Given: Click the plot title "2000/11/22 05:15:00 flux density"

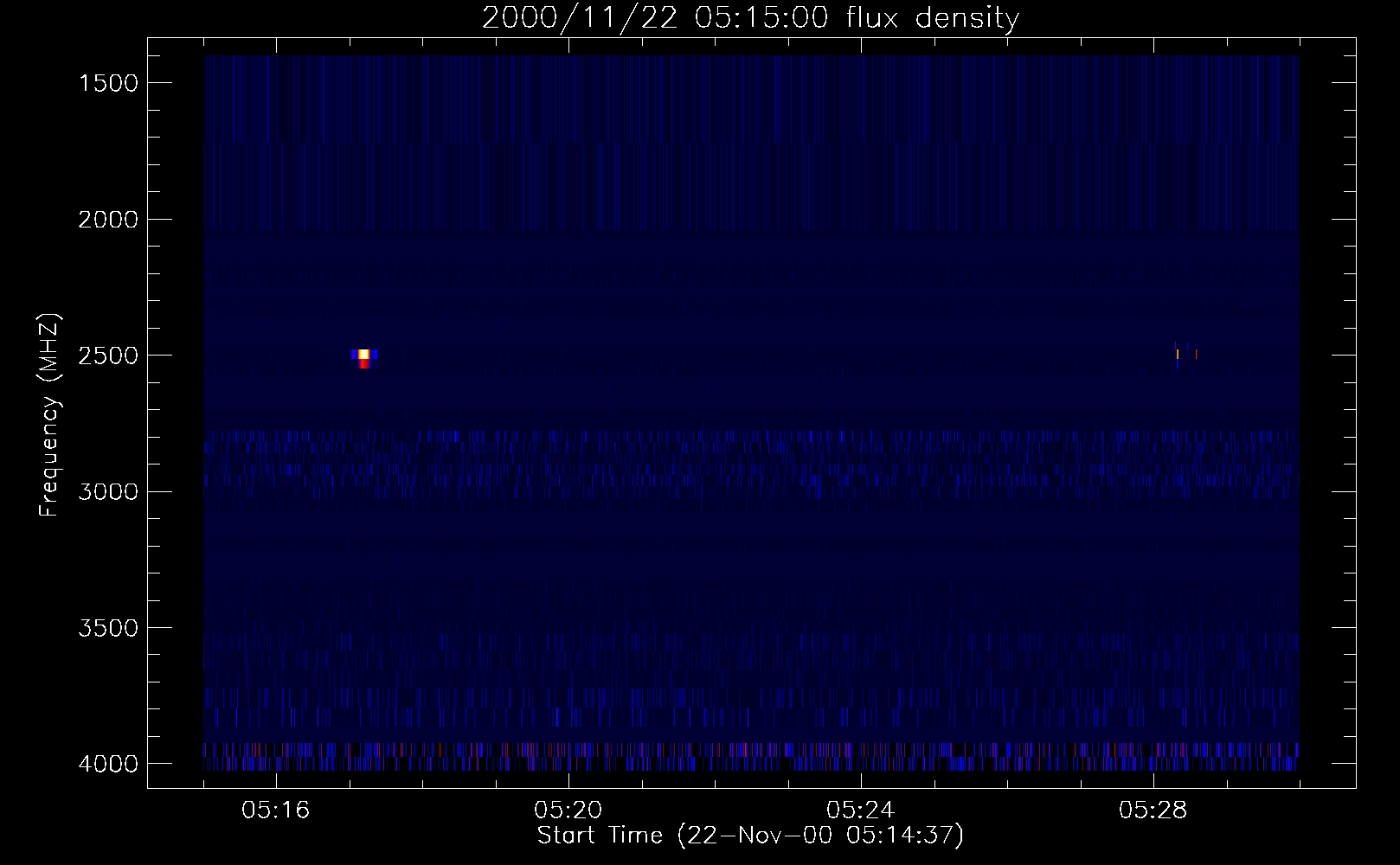Looking at the screenshot, I should point(750,17).
